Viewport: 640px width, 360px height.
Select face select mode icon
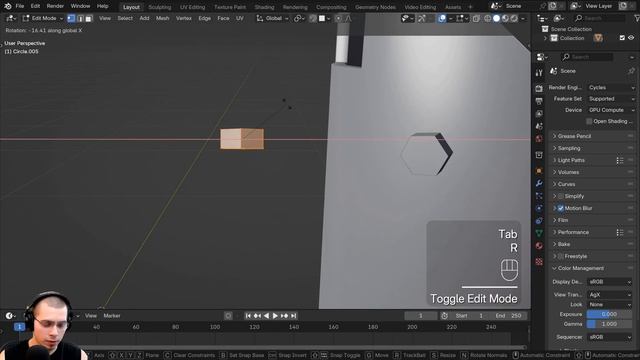(x=89, y=18)
